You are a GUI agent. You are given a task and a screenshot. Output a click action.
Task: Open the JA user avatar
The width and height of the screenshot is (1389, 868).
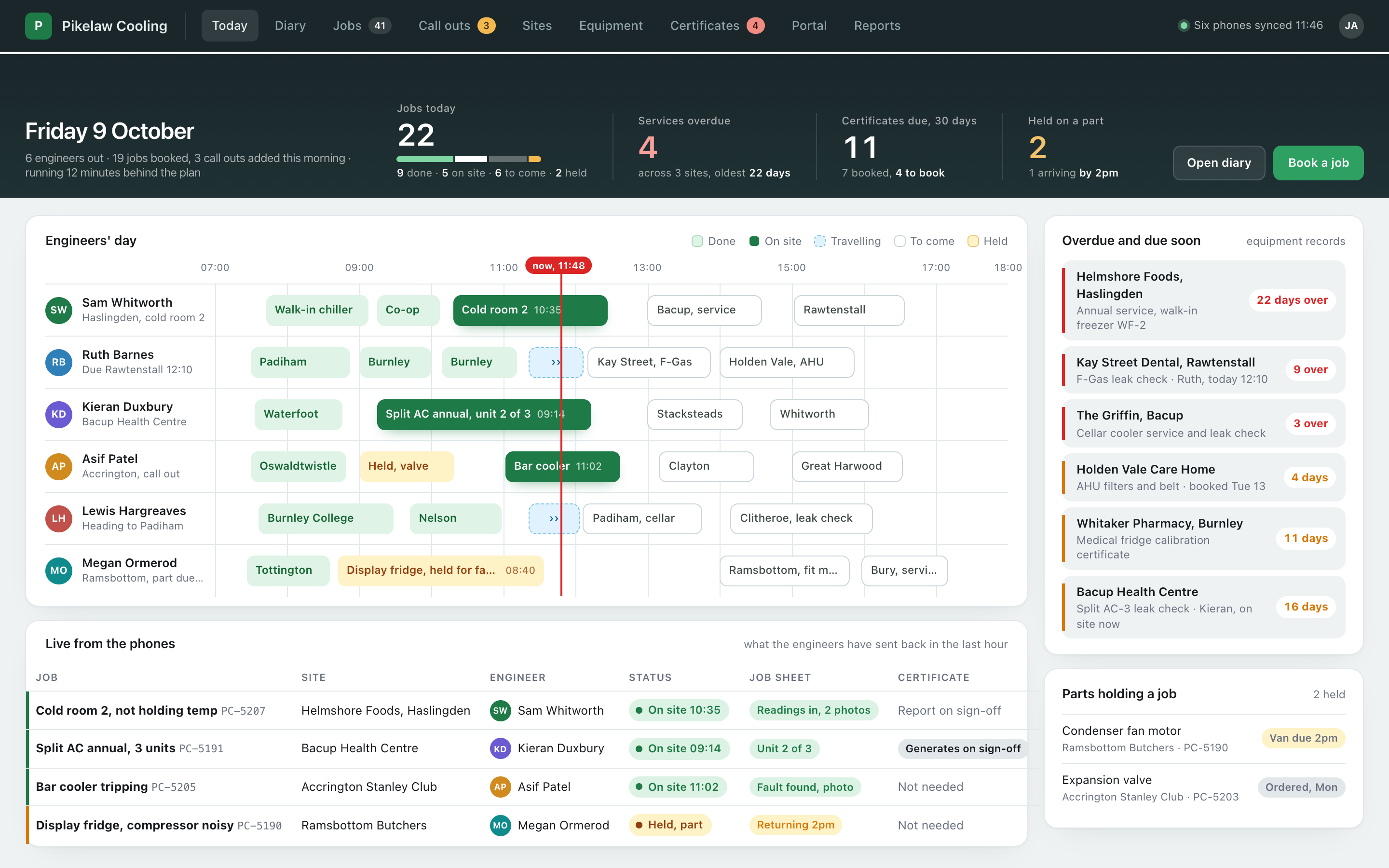[1351, 26]
